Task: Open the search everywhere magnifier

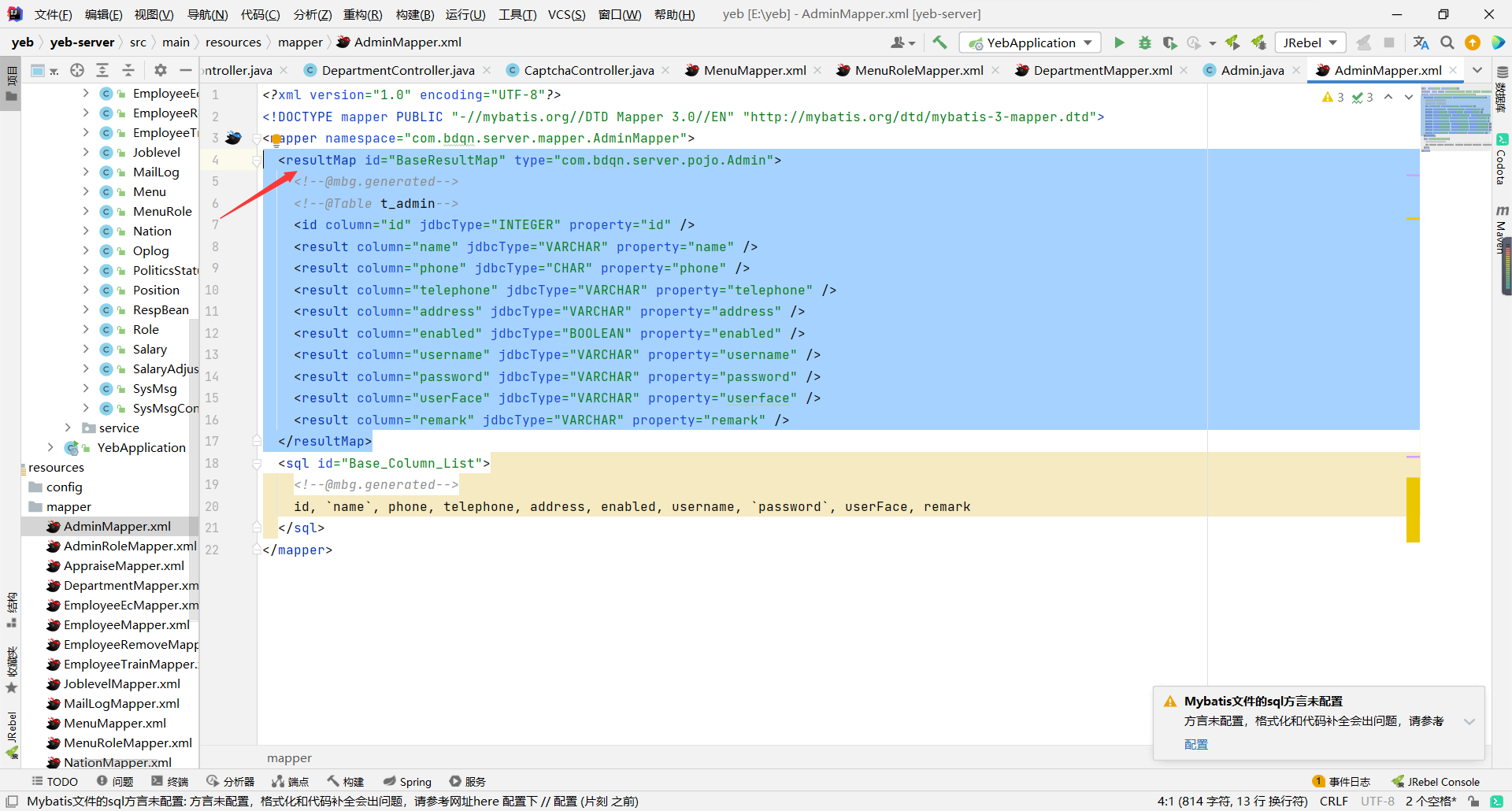Action: [1447, 43]
